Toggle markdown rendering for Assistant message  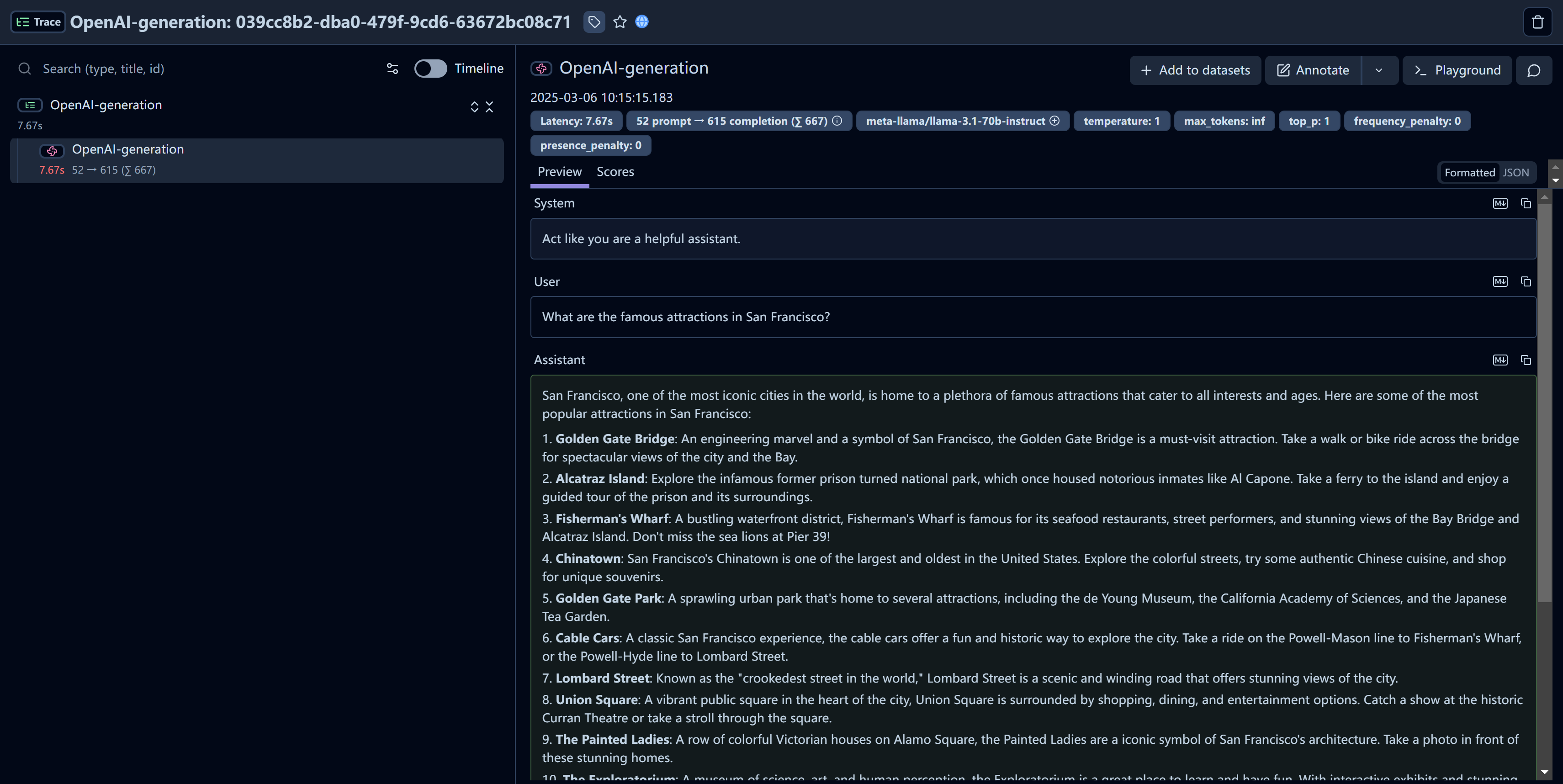(1500, 360)
